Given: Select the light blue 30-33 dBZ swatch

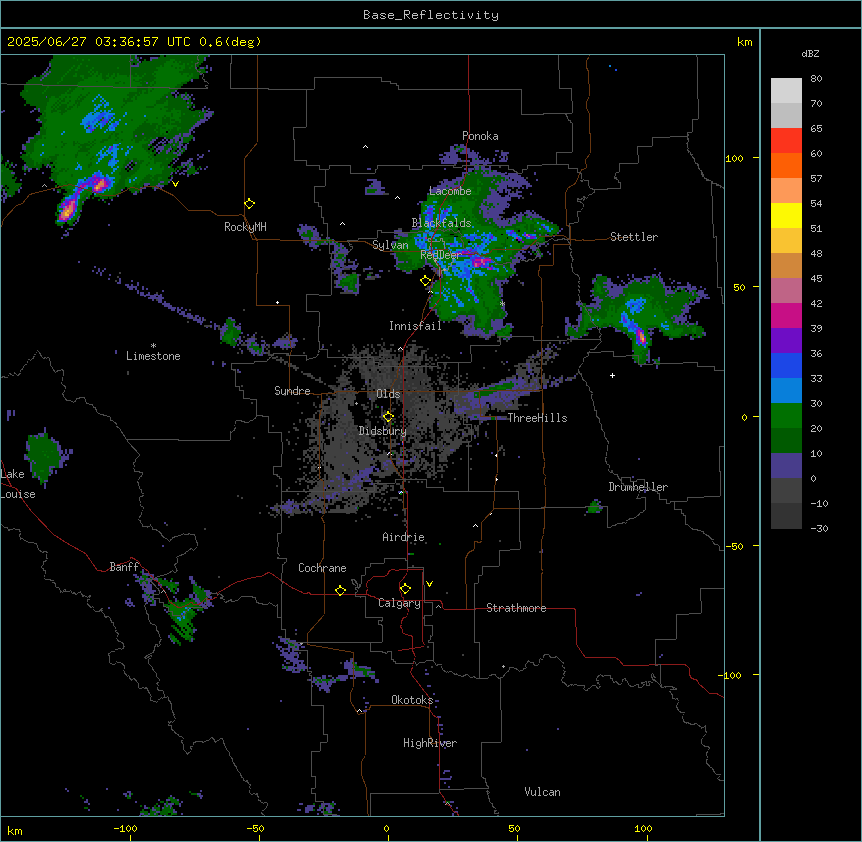Looking at the screenshot, I should pos(786,390).
